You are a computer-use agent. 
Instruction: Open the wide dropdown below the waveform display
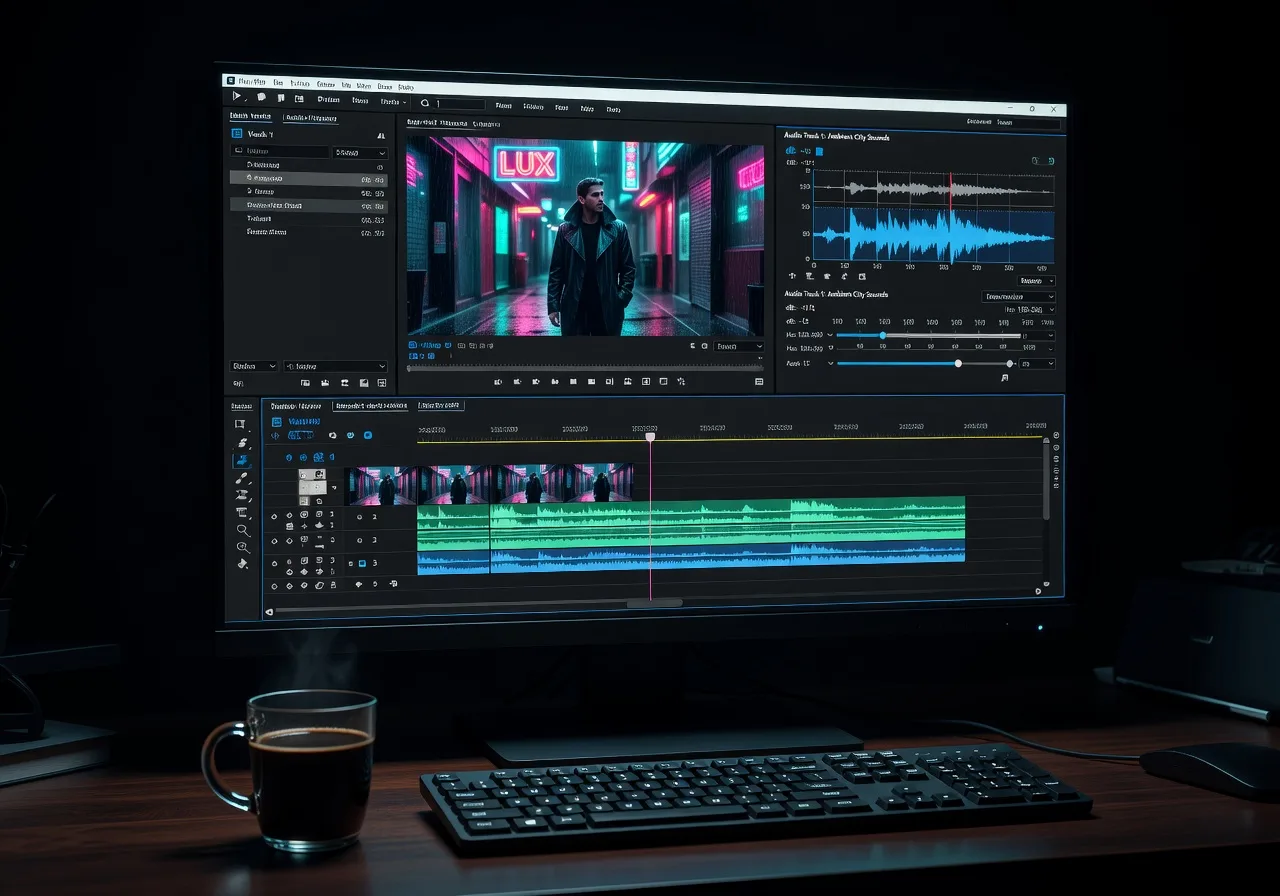(1018, 297)
